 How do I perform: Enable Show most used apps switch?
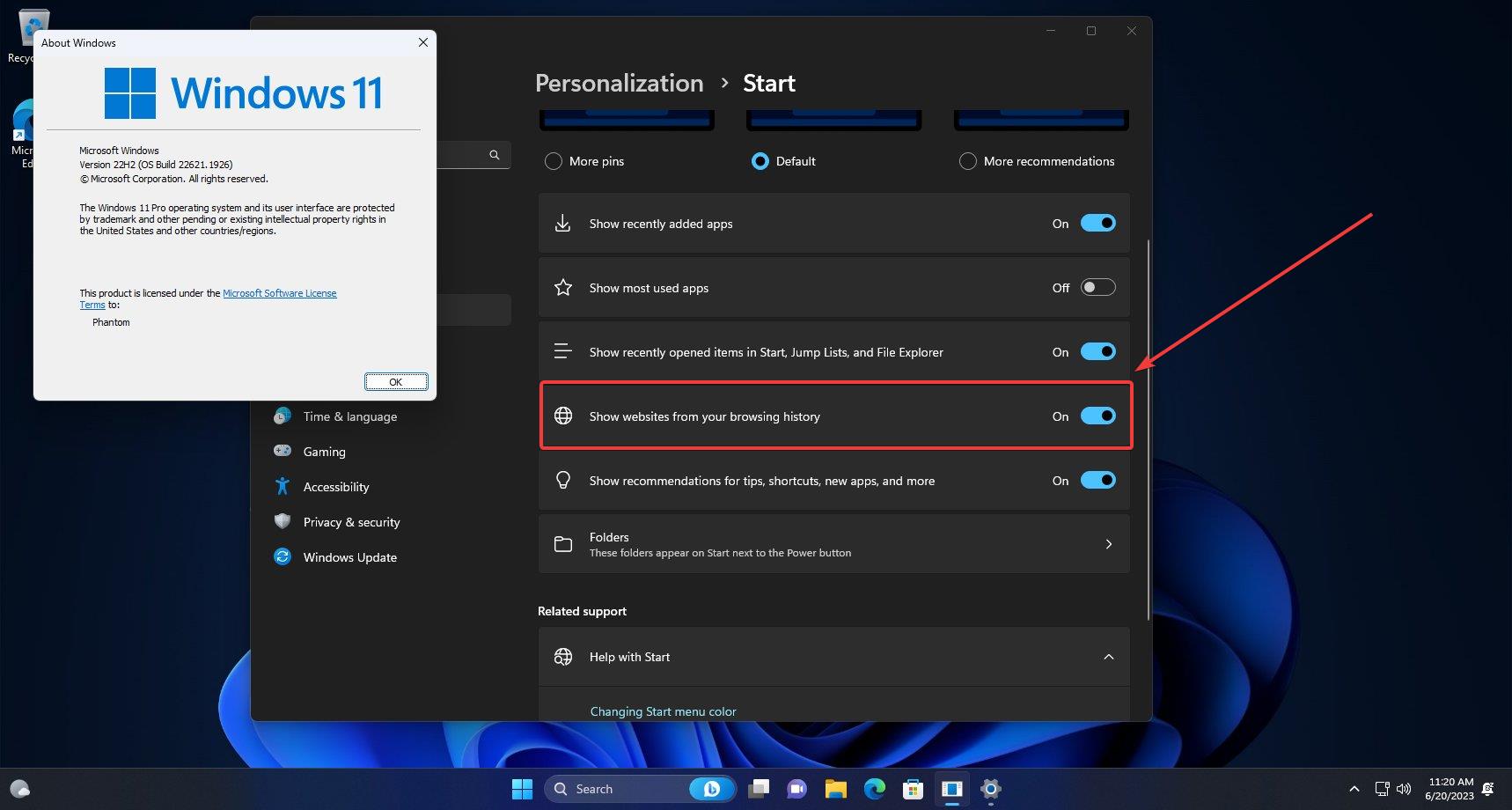pyautogui.click(x=1097, y=287)
